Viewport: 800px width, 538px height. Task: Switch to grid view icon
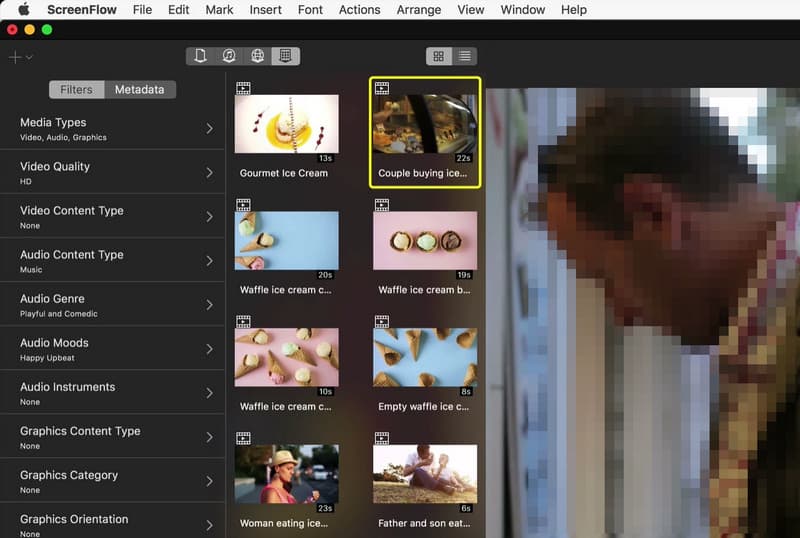click(438, 56)
